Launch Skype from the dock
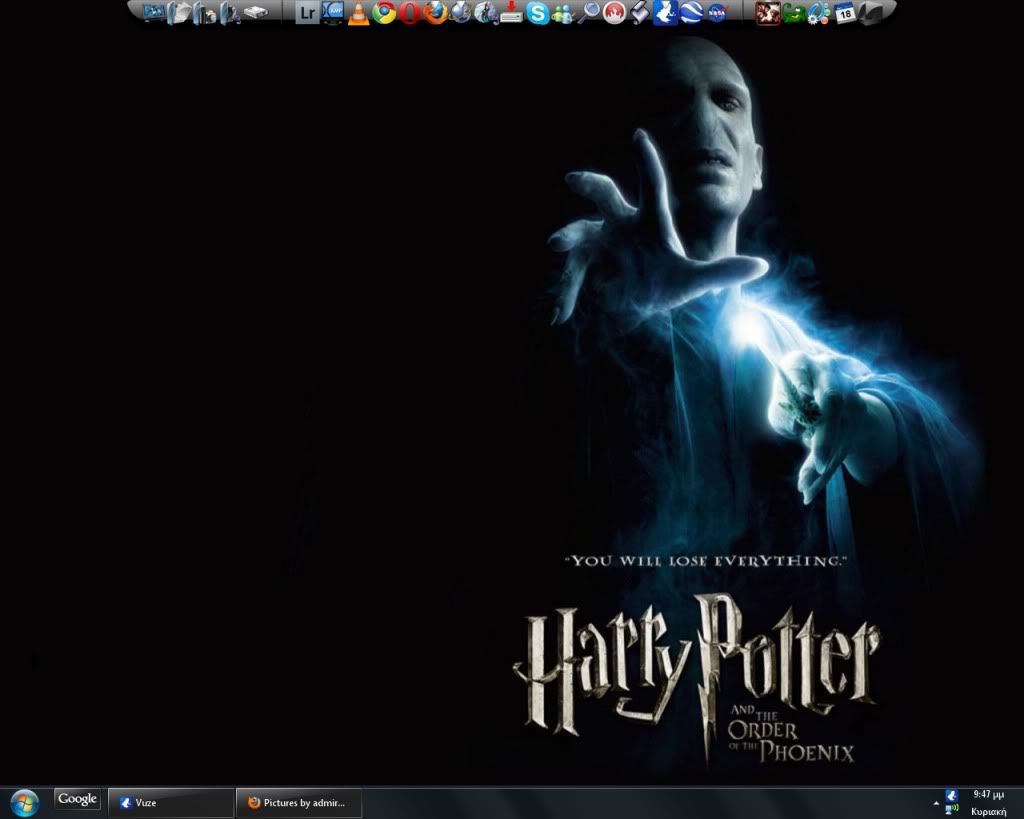 pos(537,13)
